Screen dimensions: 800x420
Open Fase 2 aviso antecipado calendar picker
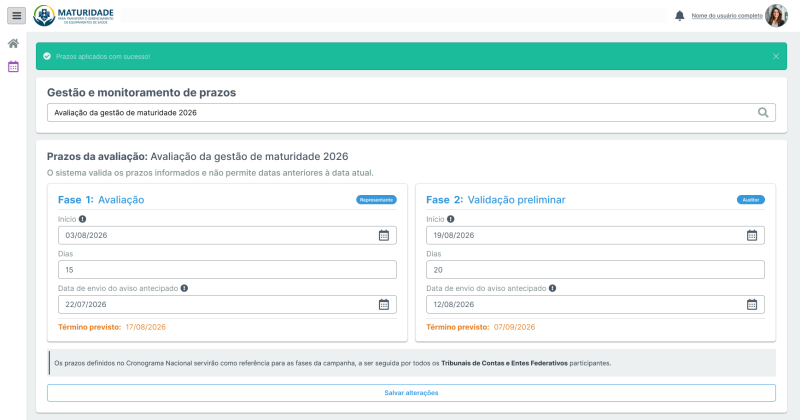click(752, 305)
